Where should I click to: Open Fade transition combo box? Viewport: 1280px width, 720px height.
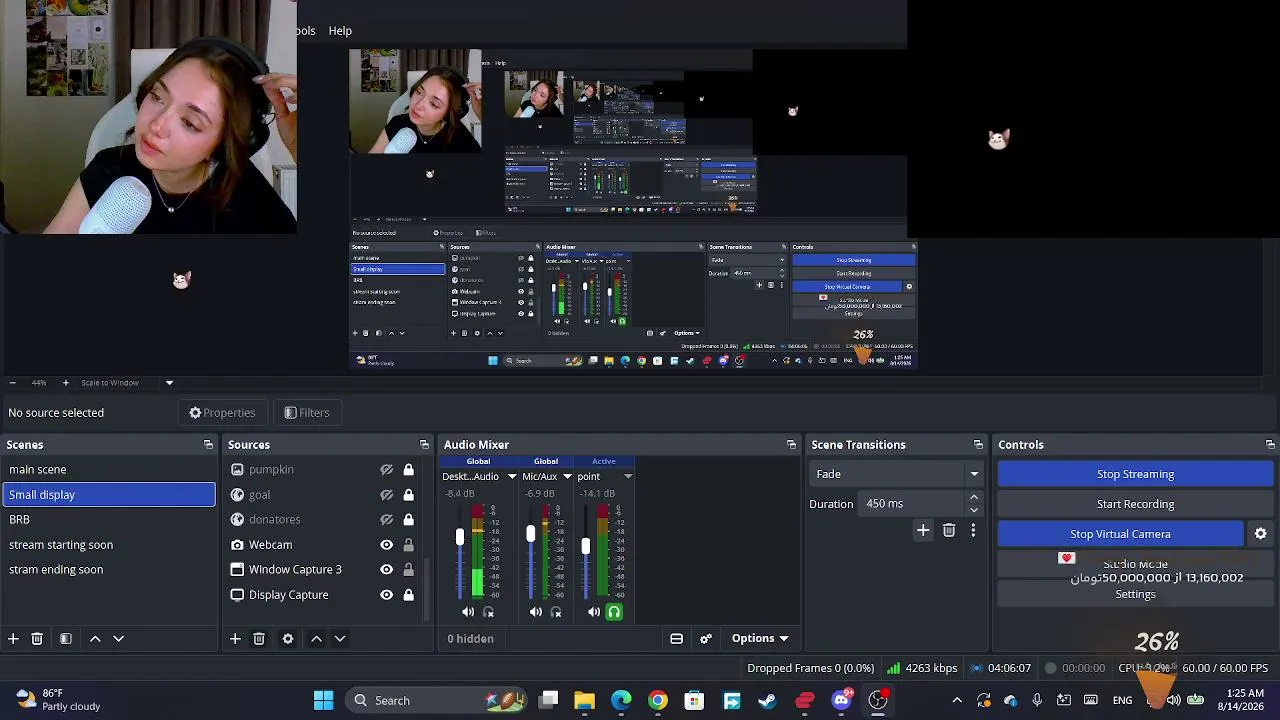[x=896, y=474]
